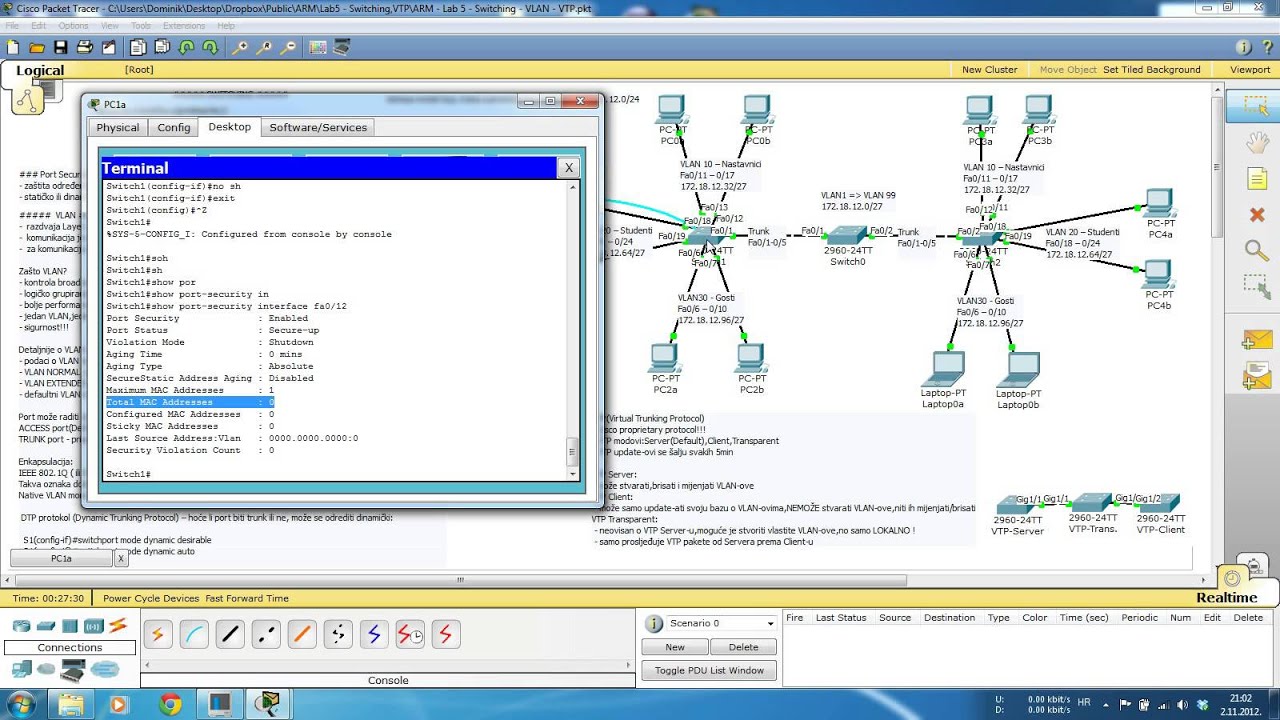
Task: Reset zoom with the R magnifier
Action: (264, 47)
